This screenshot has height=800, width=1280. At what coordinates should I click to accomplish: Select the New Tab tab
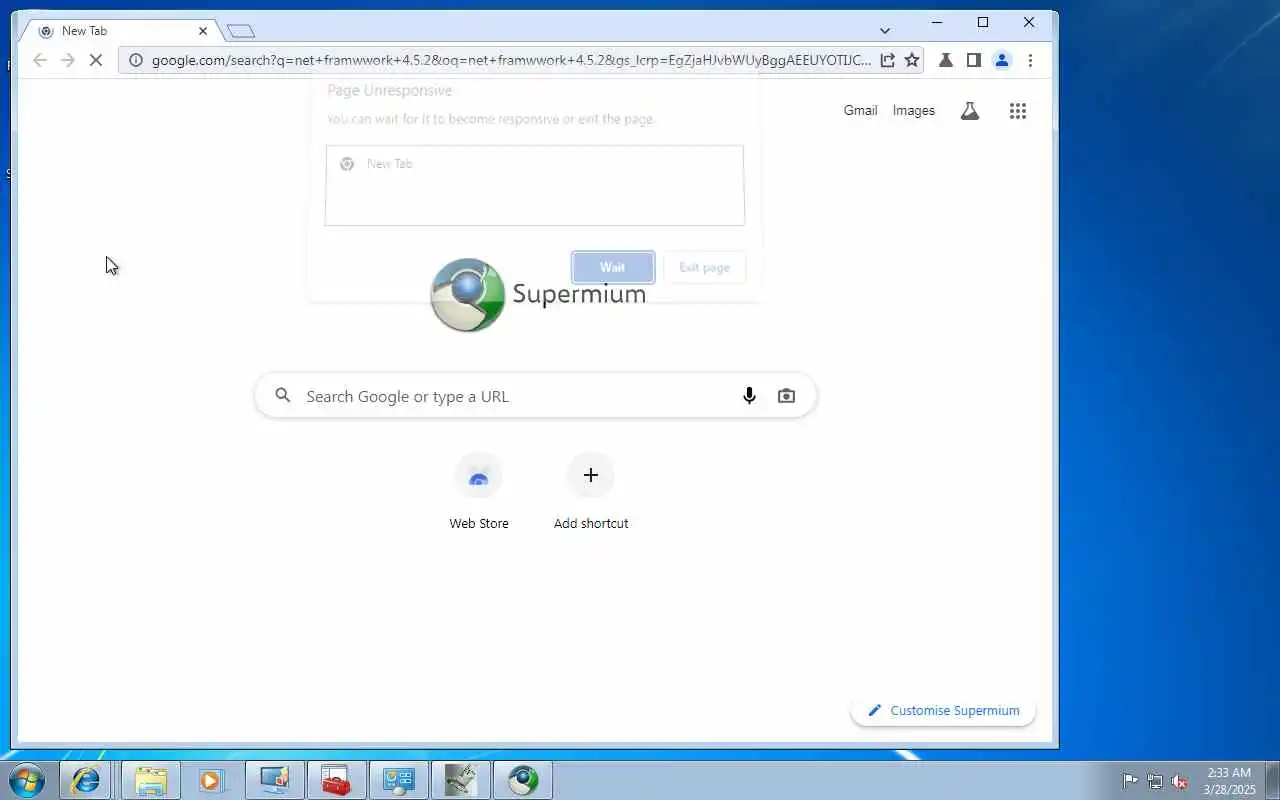(118, 31)
